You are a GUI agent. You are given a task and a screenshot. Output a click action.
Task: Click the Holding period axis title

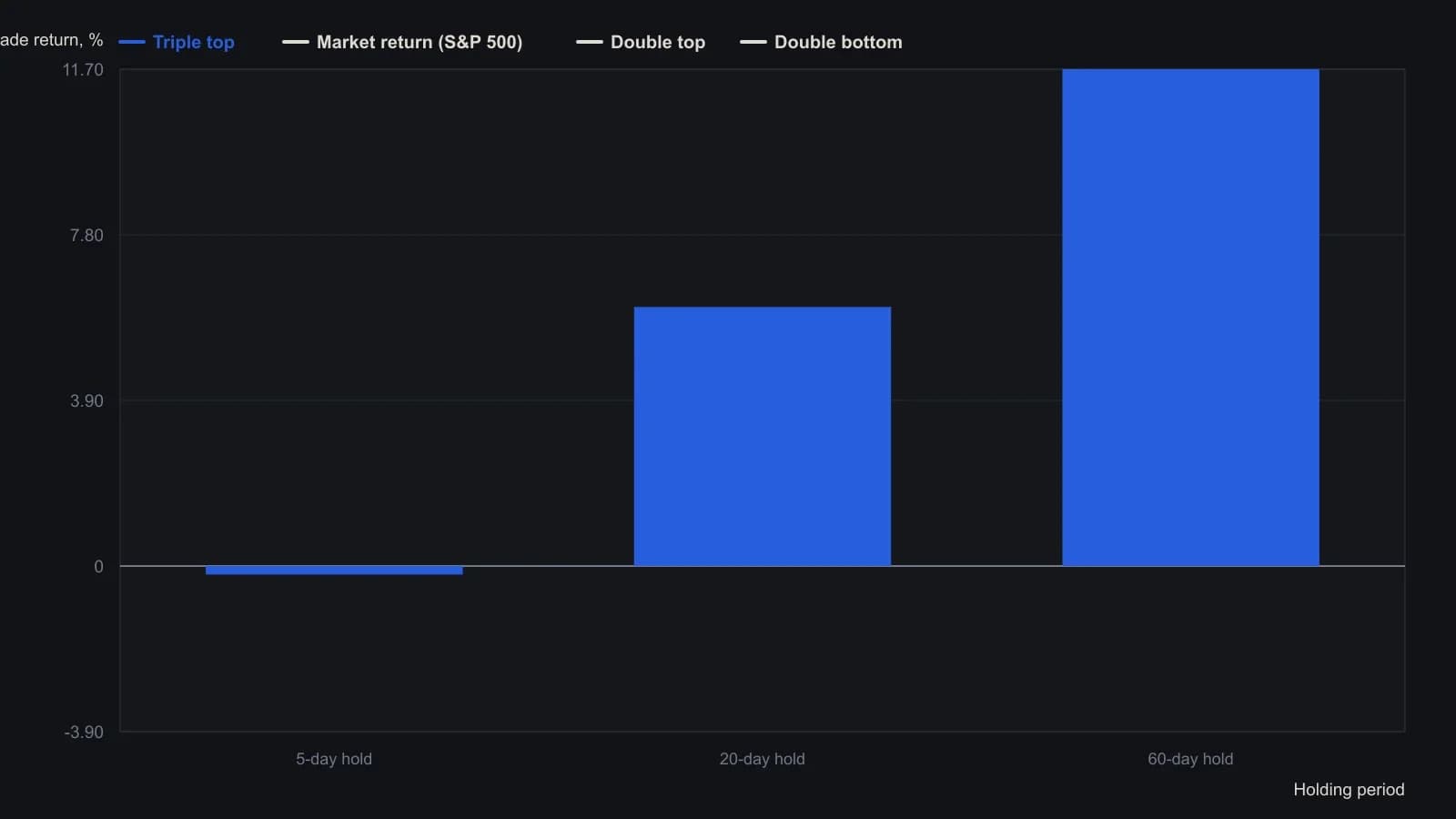click(x=1349, y=790)
